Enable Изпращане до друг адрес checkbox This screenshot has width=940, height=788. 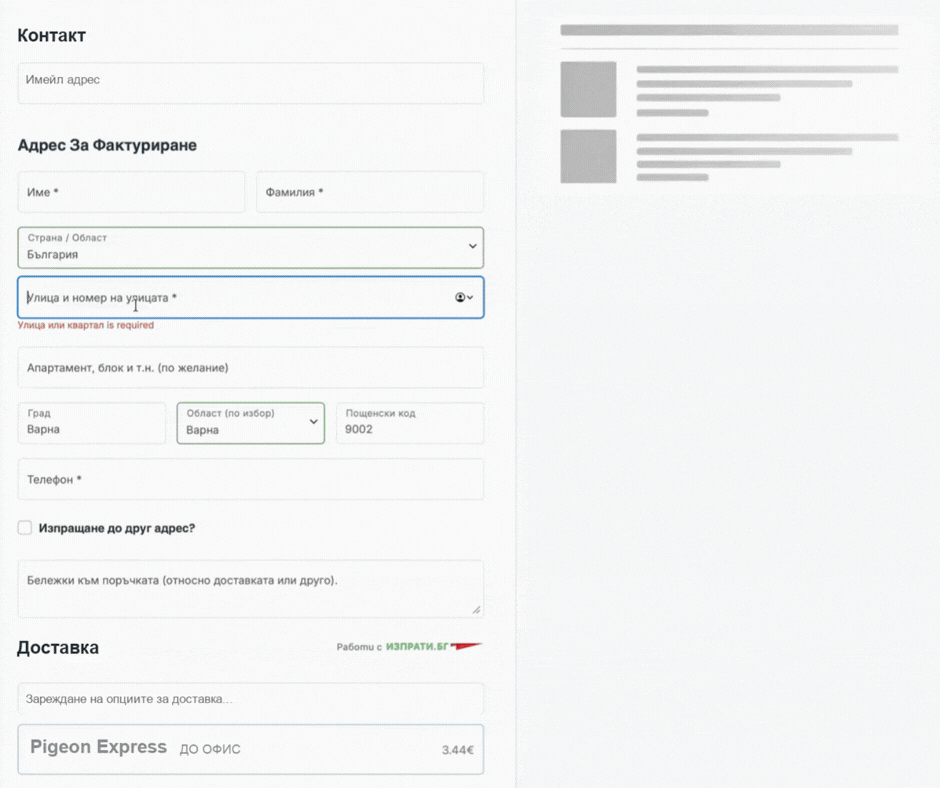pos(25,528)
